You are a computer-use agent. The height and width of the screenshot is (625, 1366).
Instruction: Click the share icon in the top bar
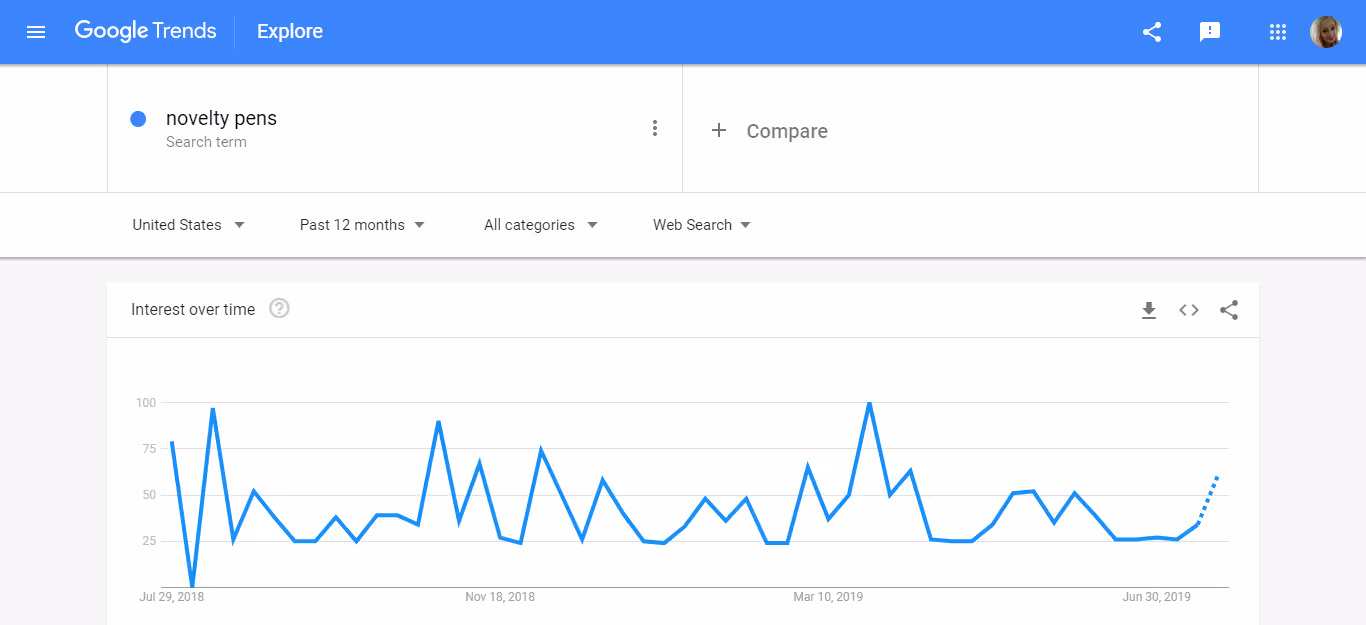1151,31
